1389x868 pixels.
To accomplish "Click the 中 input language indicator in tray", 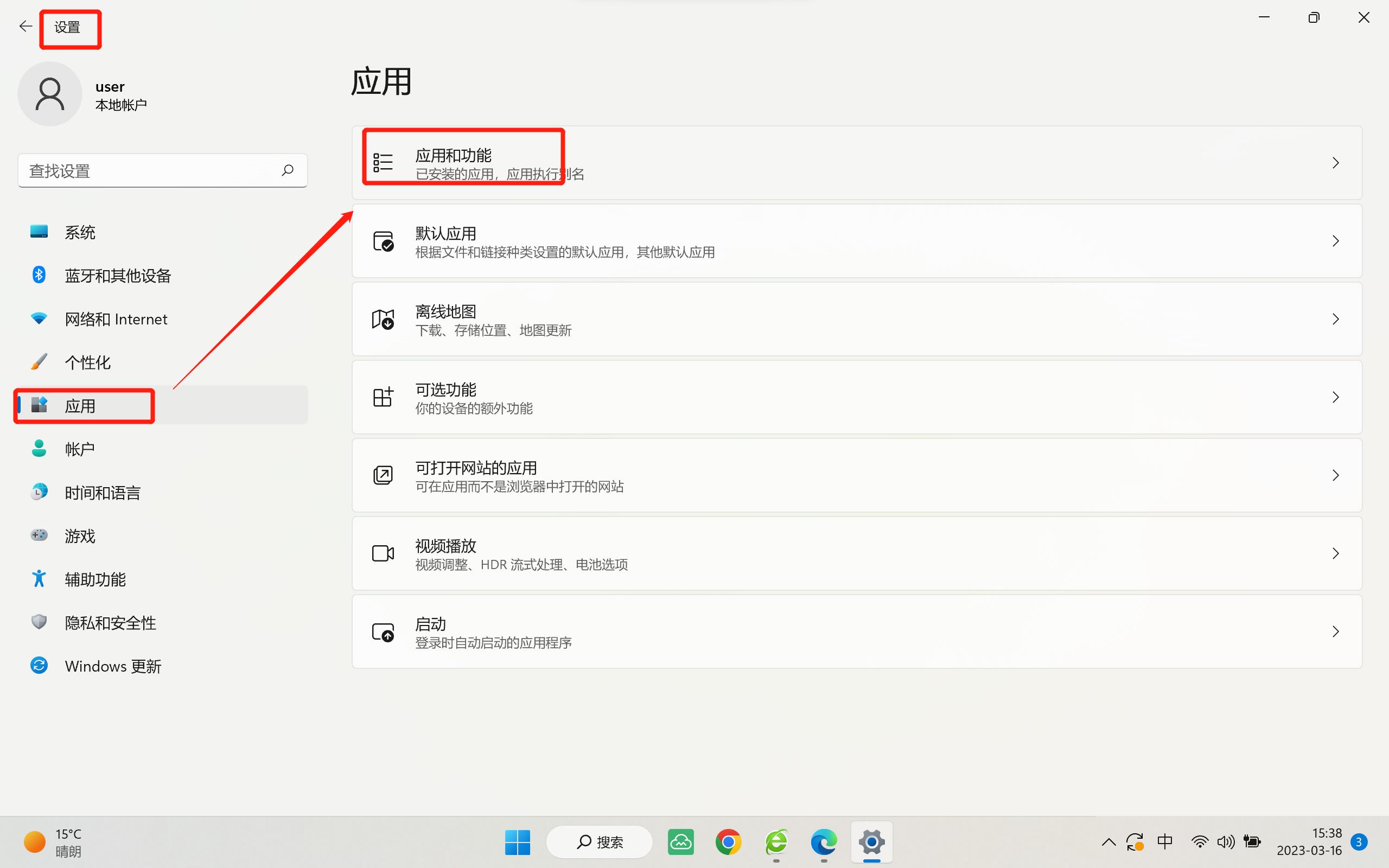I will (1165, 841).
